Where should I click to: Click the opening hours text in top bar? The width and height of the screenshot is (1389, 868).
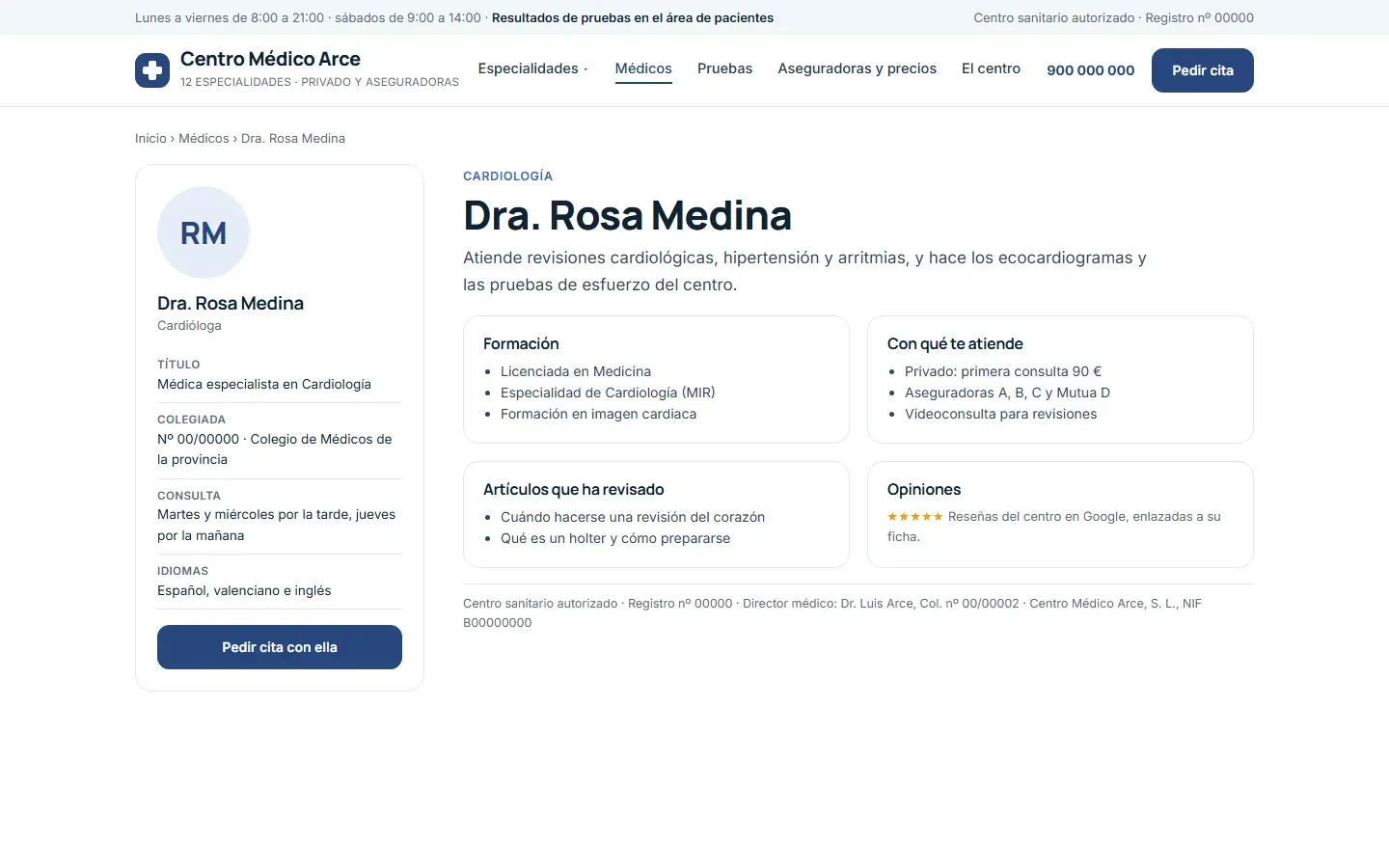308,17
